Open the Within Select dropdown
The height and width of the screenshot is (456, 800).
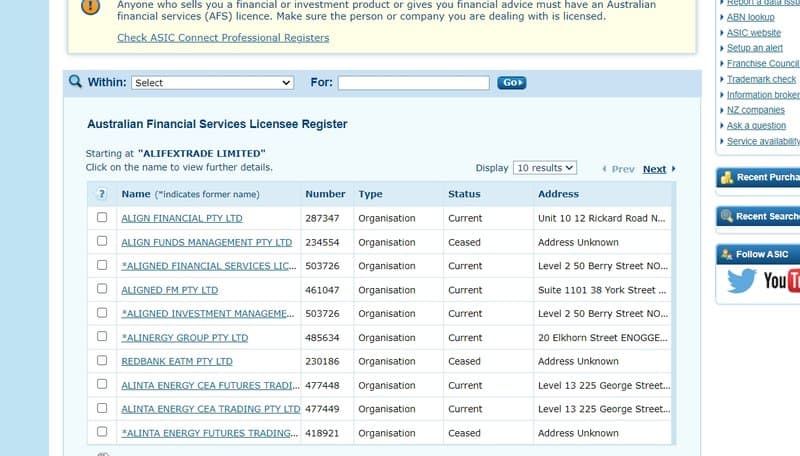click(212, 83)
